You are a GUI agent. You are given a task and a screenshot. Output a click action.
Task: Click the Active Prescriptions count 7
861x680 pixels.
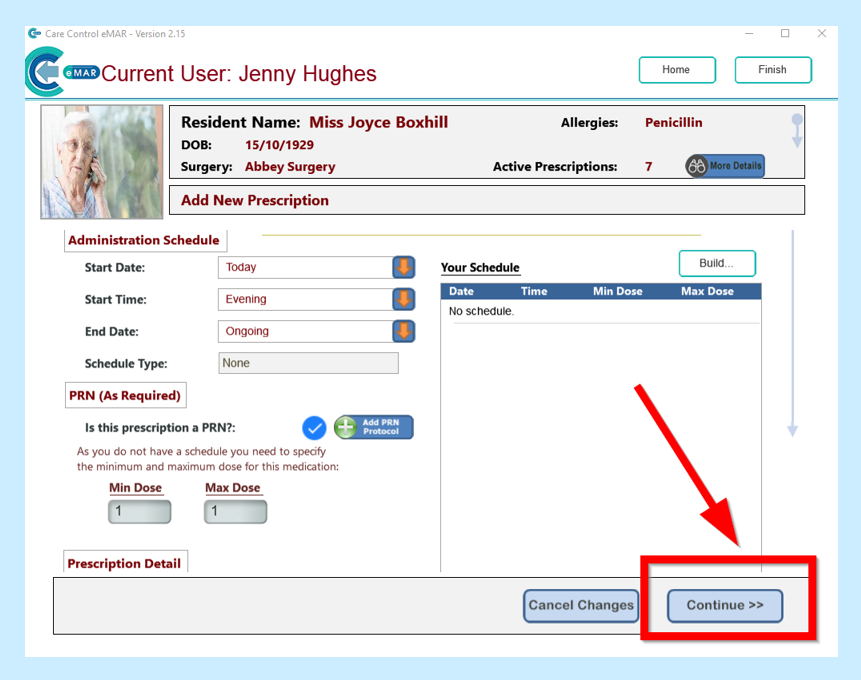pos(648,166)
